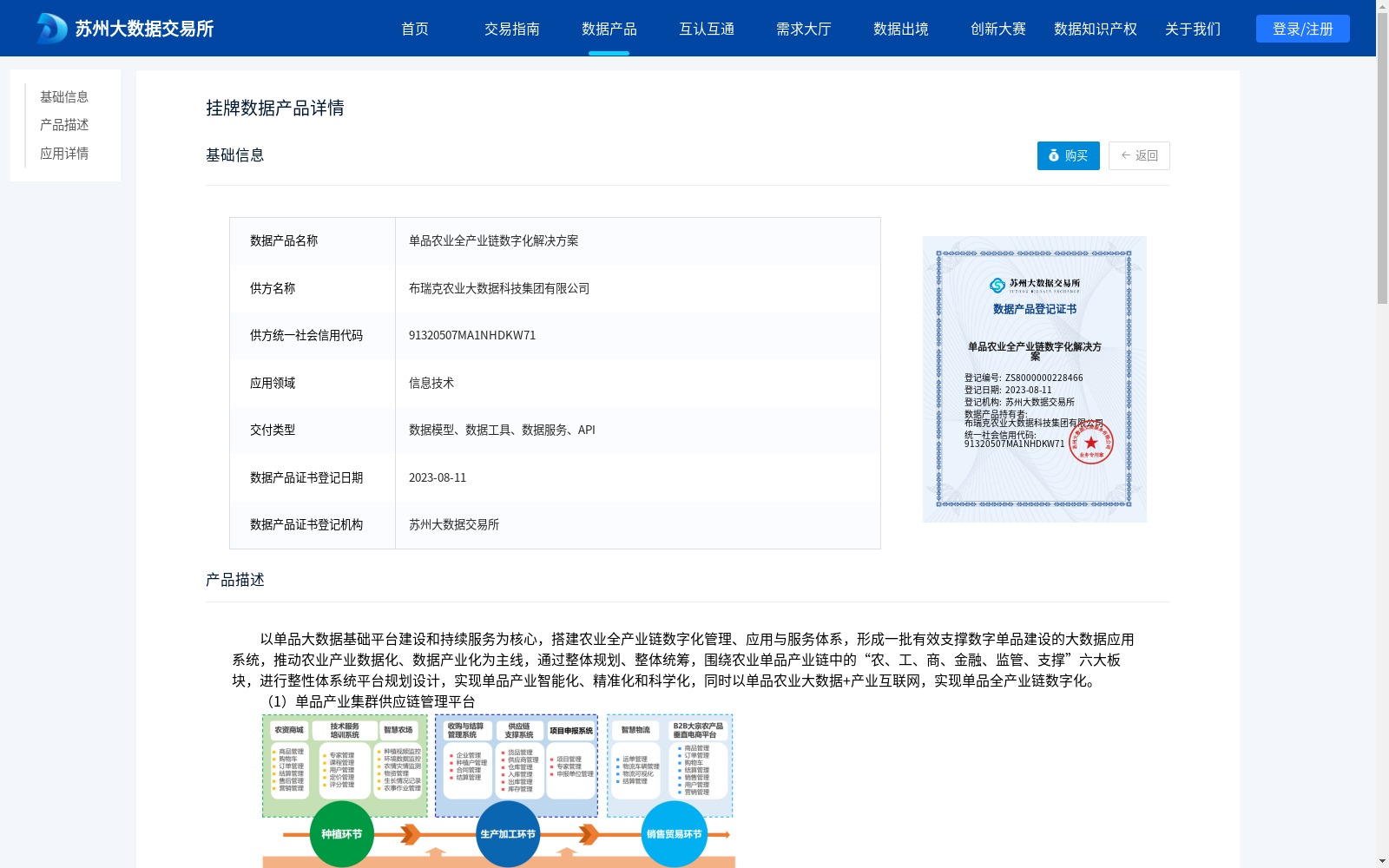Click the scrollbar up arrow
Image resolution: width=1389 pixels, height=868 pixels.
(x=1382, y=6)
